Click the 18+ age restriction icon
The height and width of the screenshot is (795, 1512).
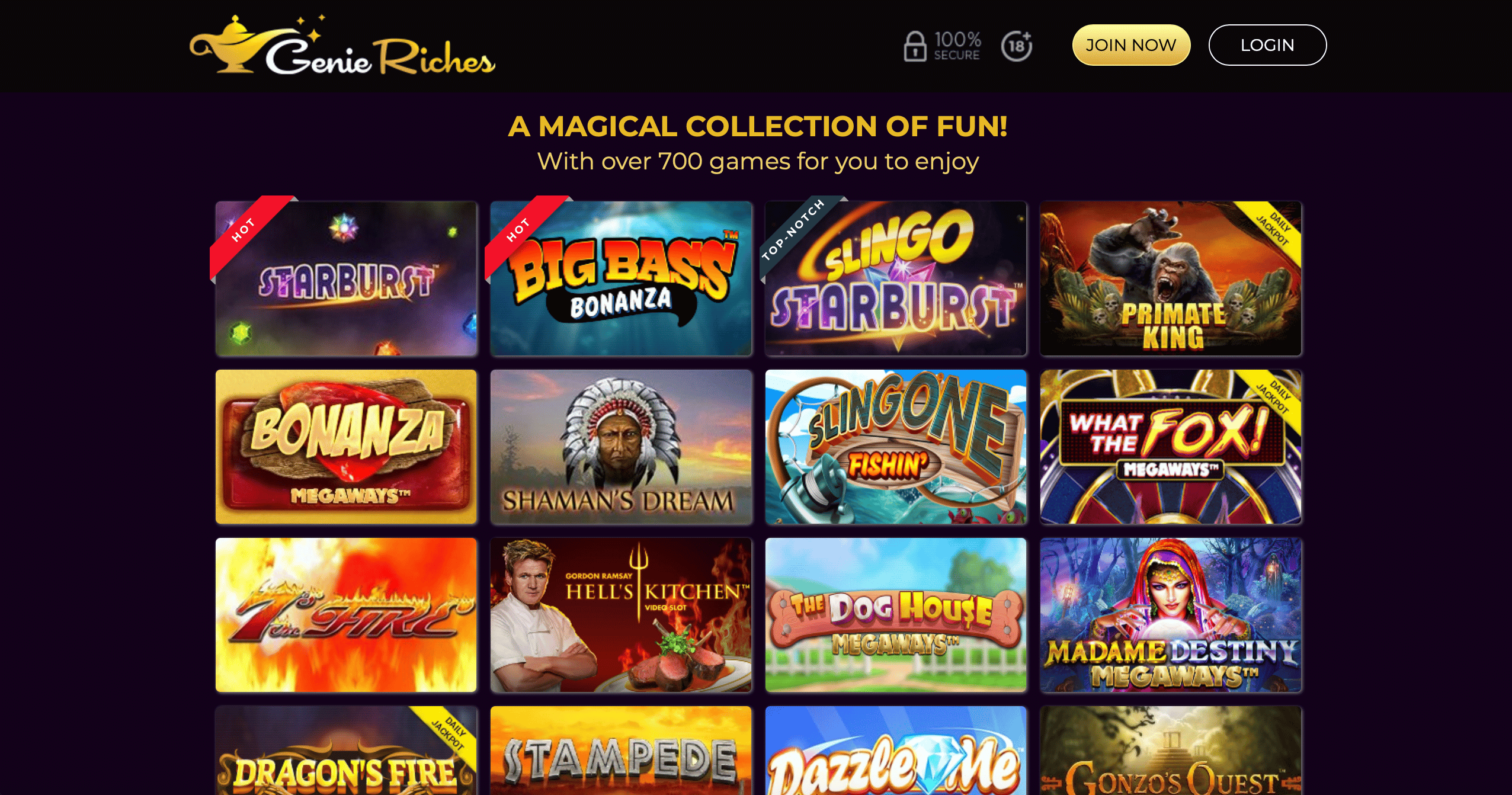point(1017,46)
